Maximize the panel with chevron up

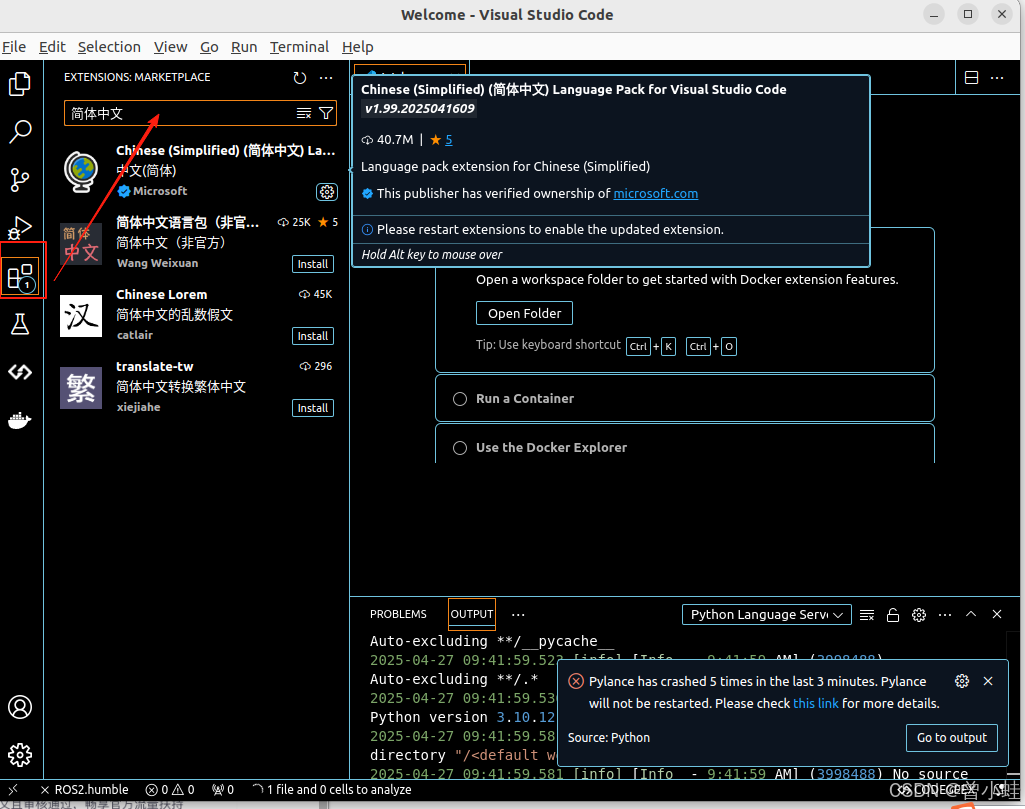971,614
